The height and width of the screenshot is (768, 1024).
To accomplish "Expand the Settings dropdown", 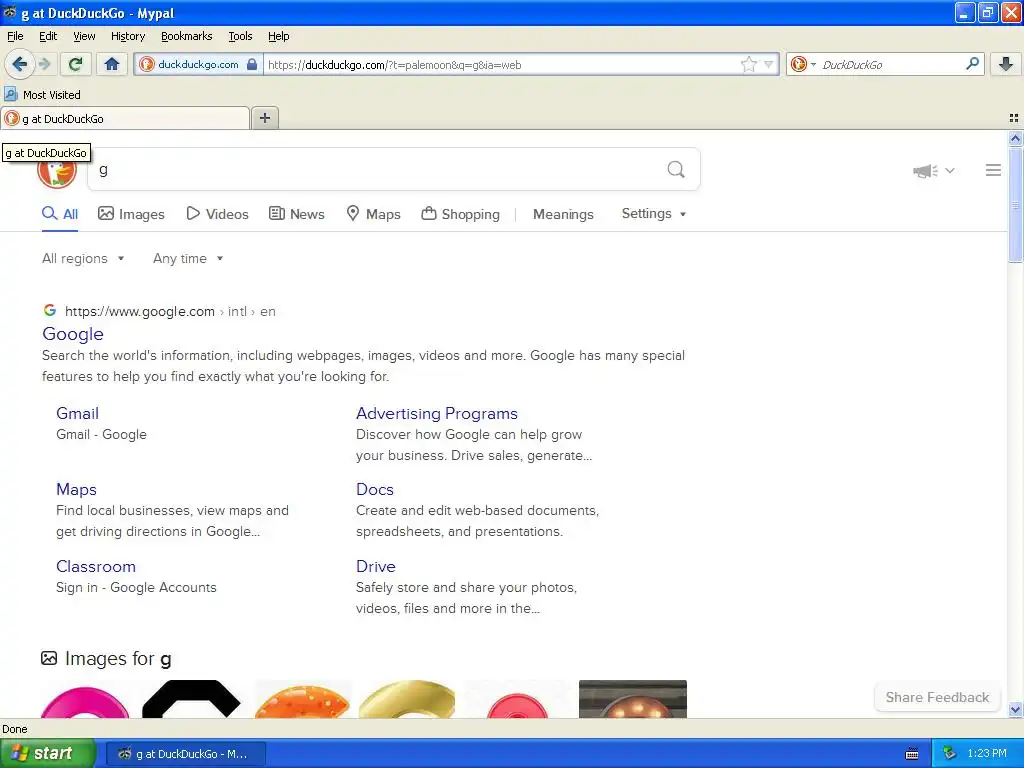I will coord(654,214).
